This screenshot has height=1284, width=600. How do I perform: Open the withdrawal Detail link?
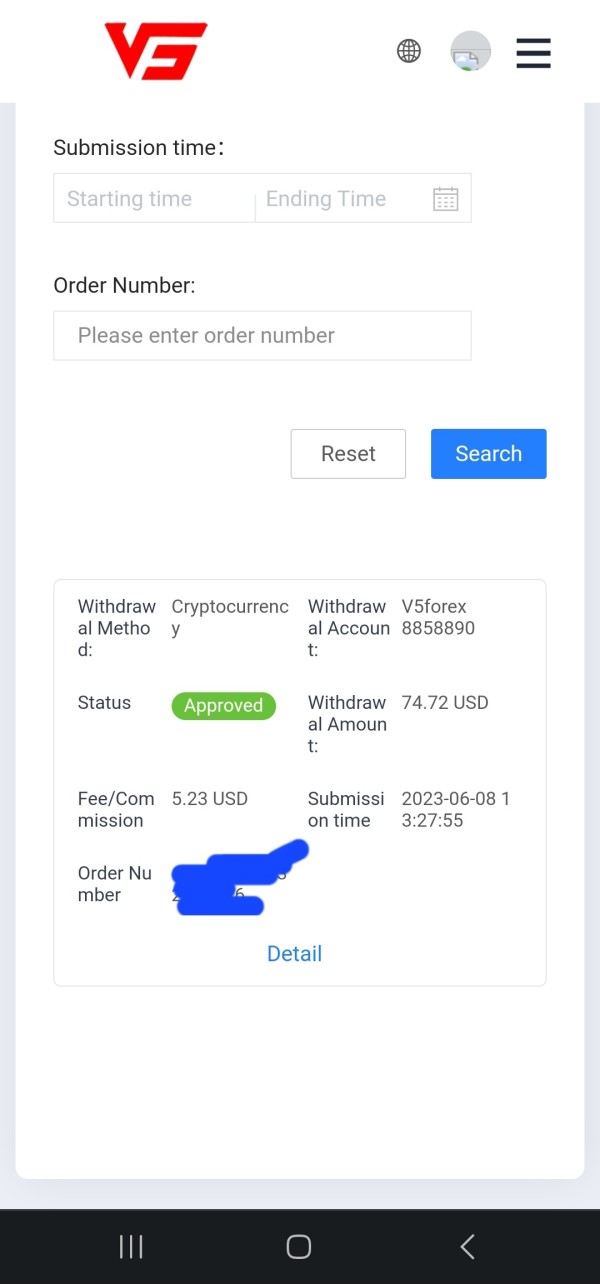(x=294, y=954)
